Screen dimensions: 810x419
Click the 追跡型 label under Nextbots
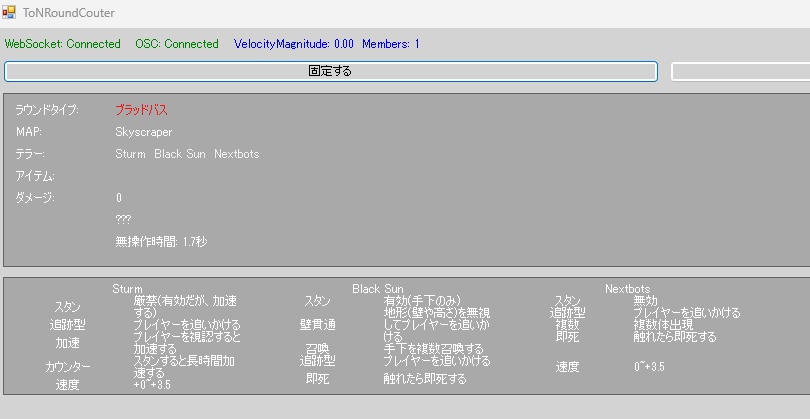point(567,313)
